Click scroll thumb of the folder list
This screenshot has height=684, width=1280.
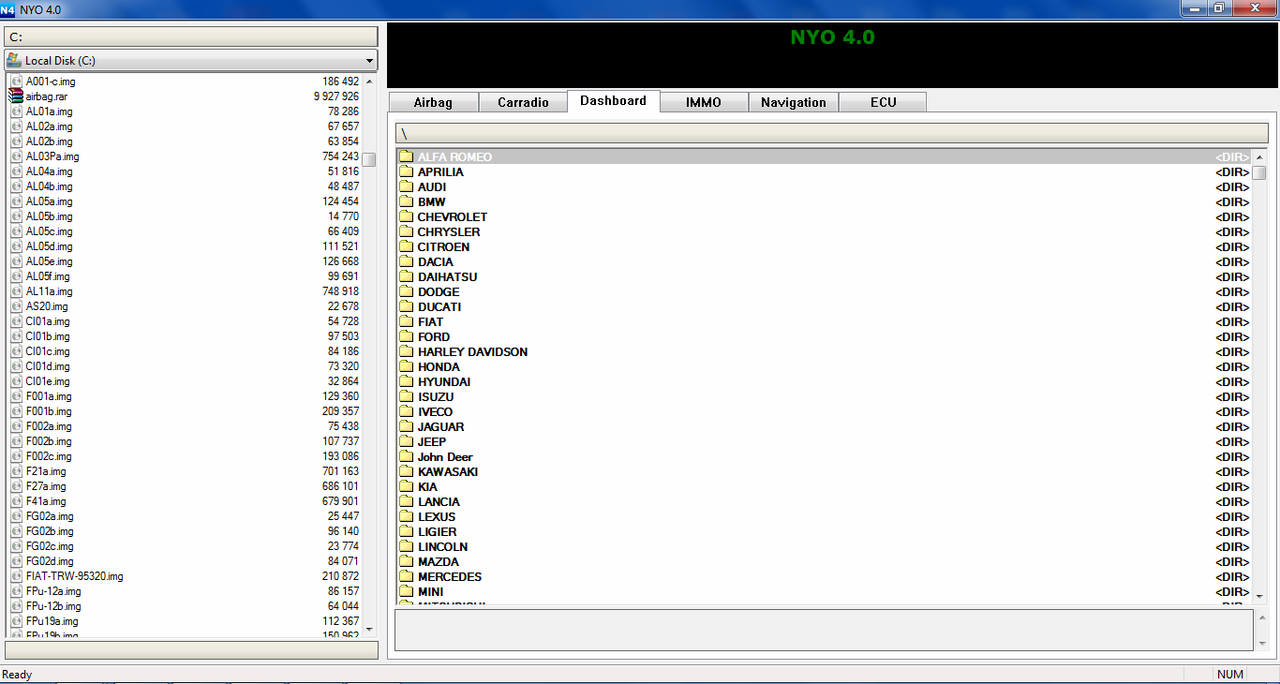[x=1259, y=172]
